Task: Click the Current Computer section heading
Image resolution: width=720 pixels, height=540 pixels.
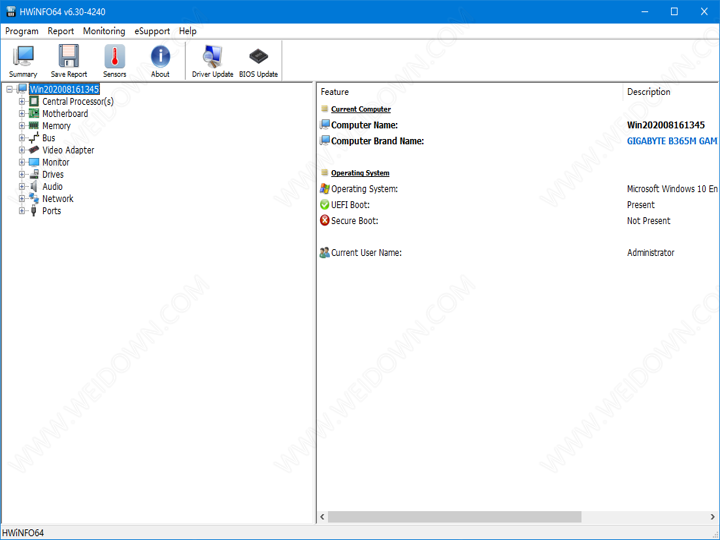Action: [361, 109]
